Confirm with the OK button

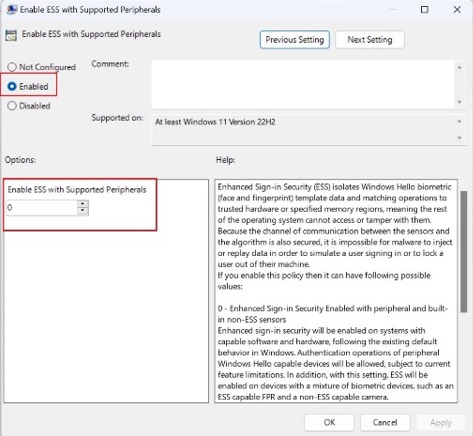coord(329,422)
